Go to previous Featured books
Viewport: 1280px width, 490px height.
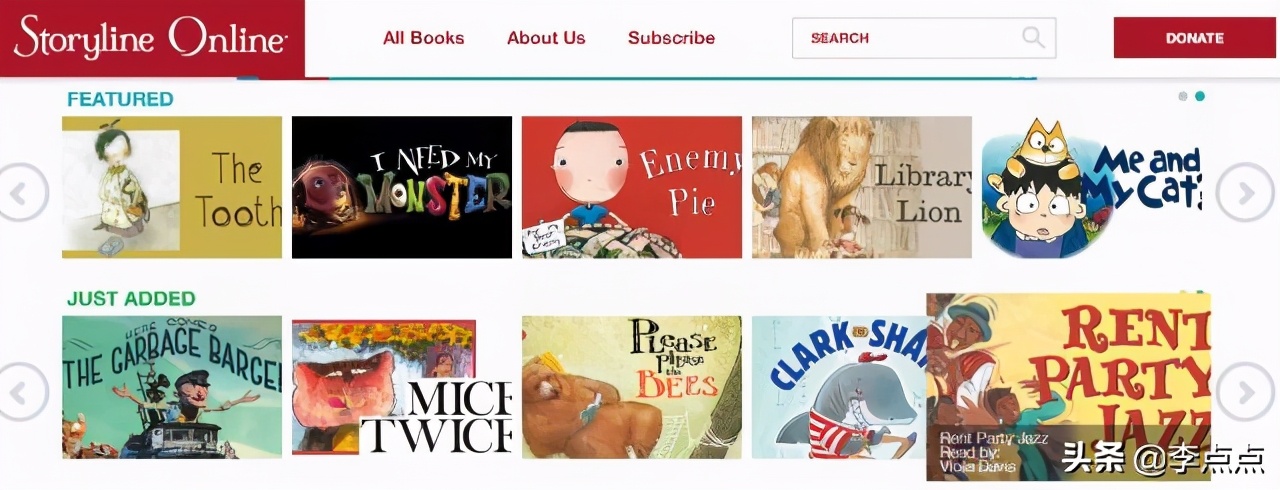[22, 192]
